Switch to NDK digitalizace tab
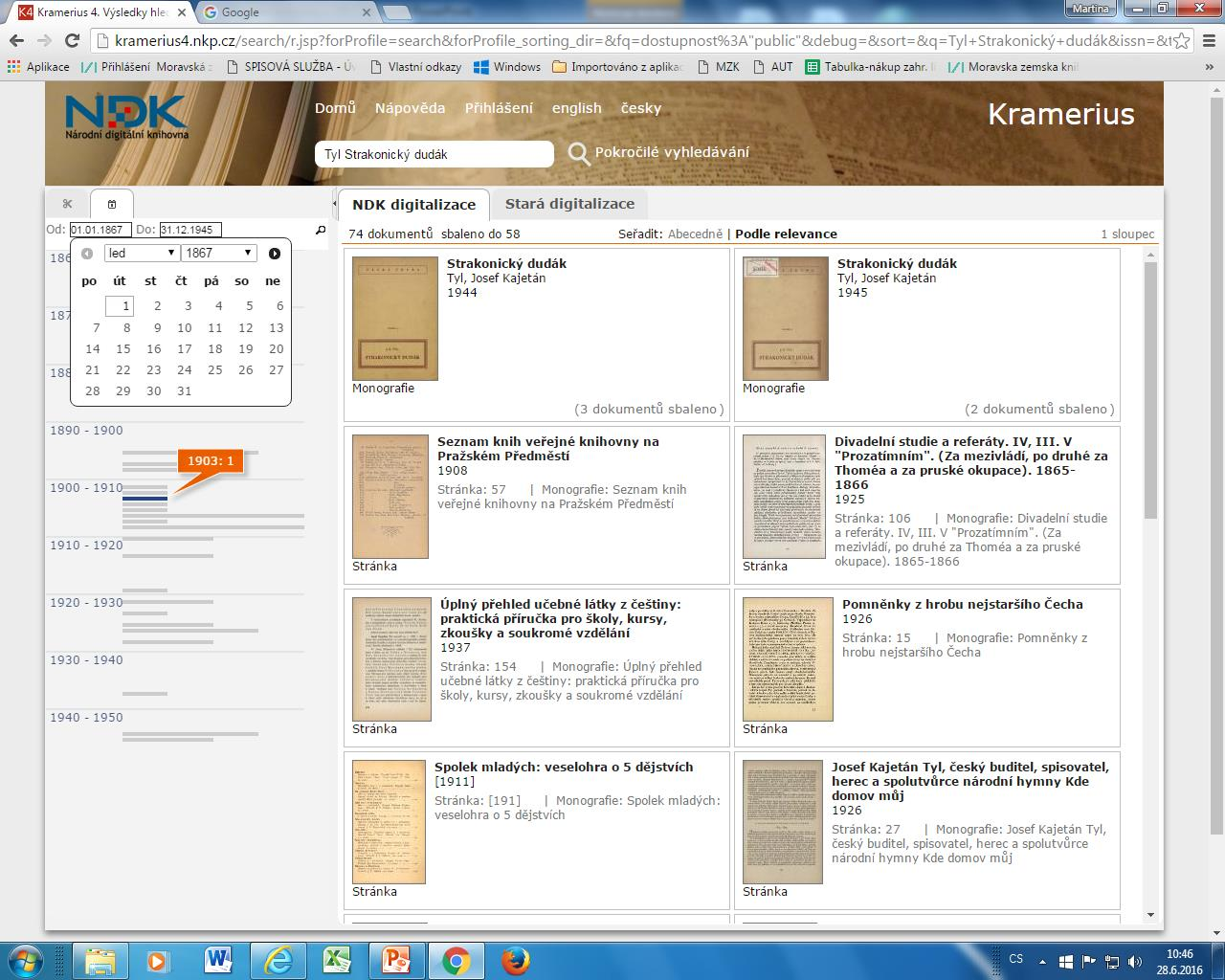The height and width of the screenshot is (980, 1225). (x=413, y=204)
